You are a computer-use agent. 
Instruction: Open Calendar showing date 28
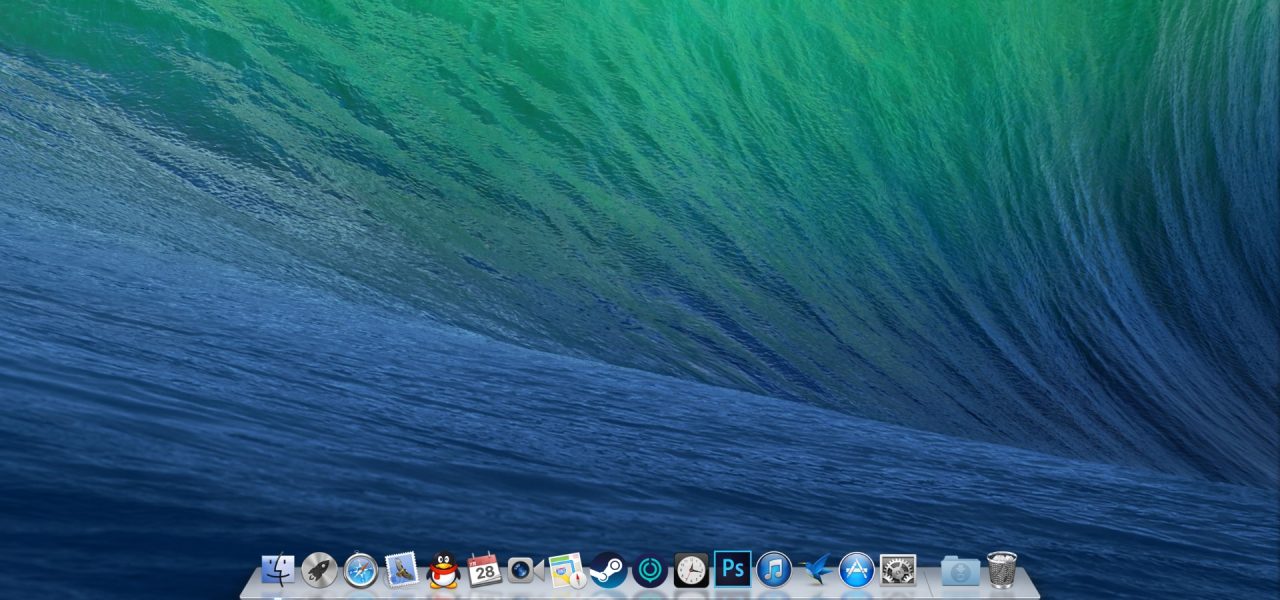[x=485, y=570]
